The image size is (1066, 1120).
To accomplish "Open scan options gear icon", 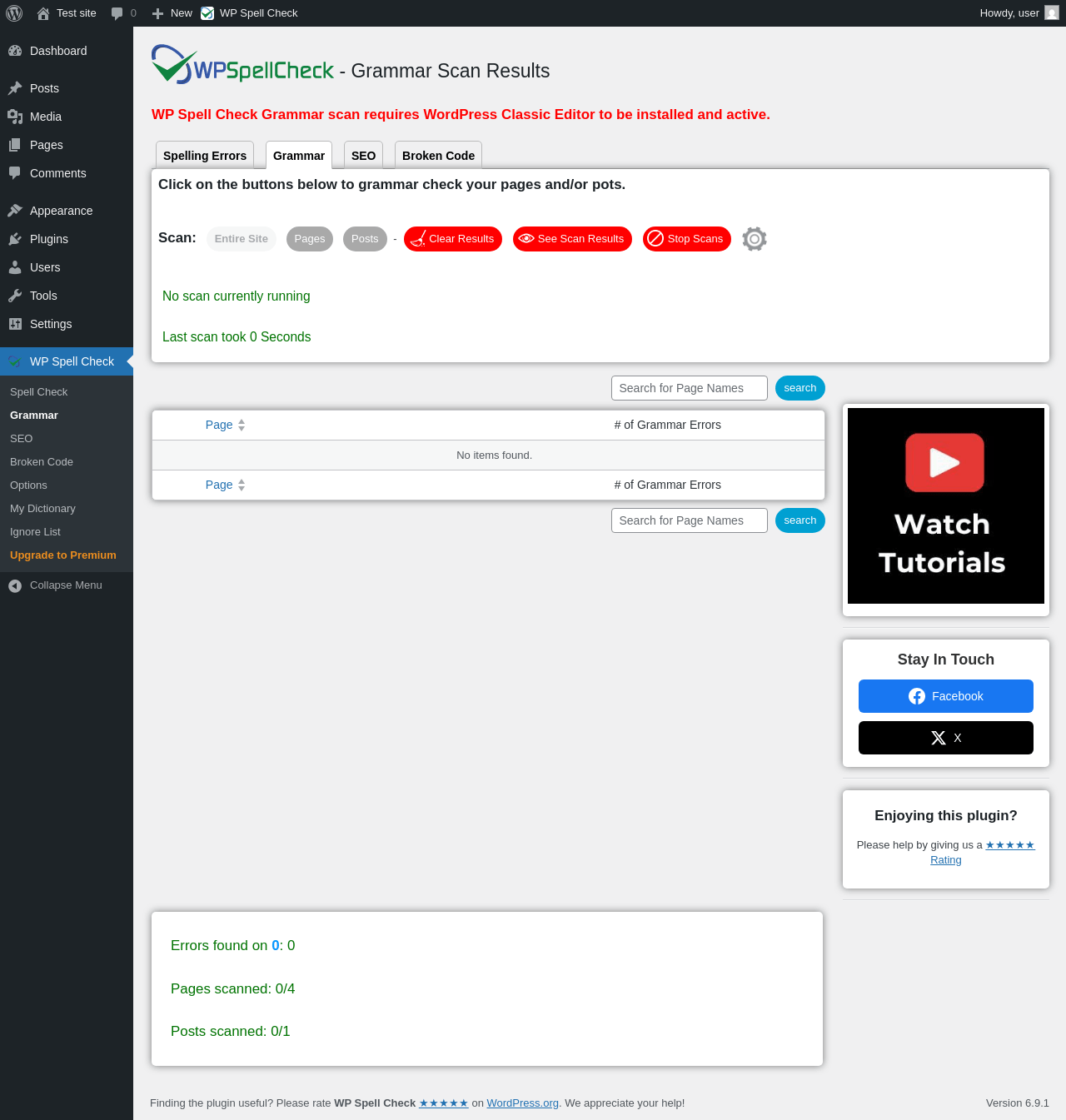I will pos(755,239).
